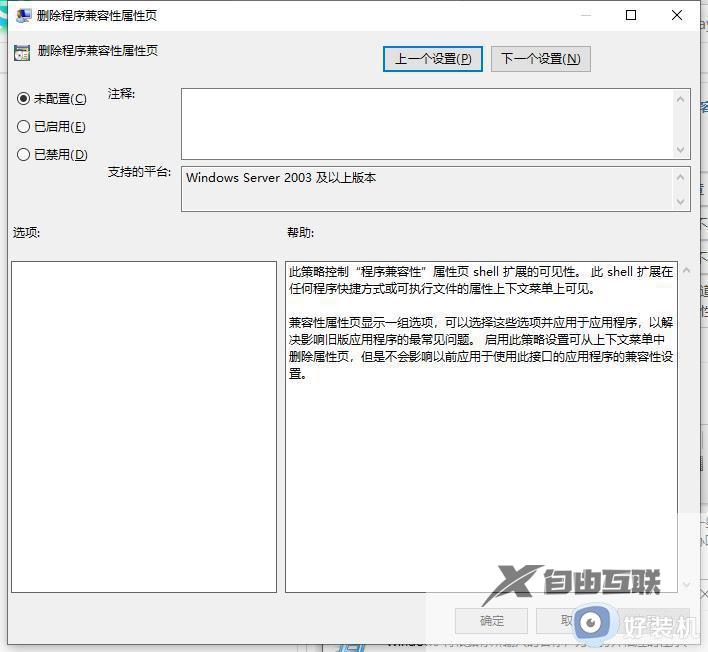Click help paragraph starting 兼容性属性页显示
Viewport: 708px width, 652px height.
point(481,348)
